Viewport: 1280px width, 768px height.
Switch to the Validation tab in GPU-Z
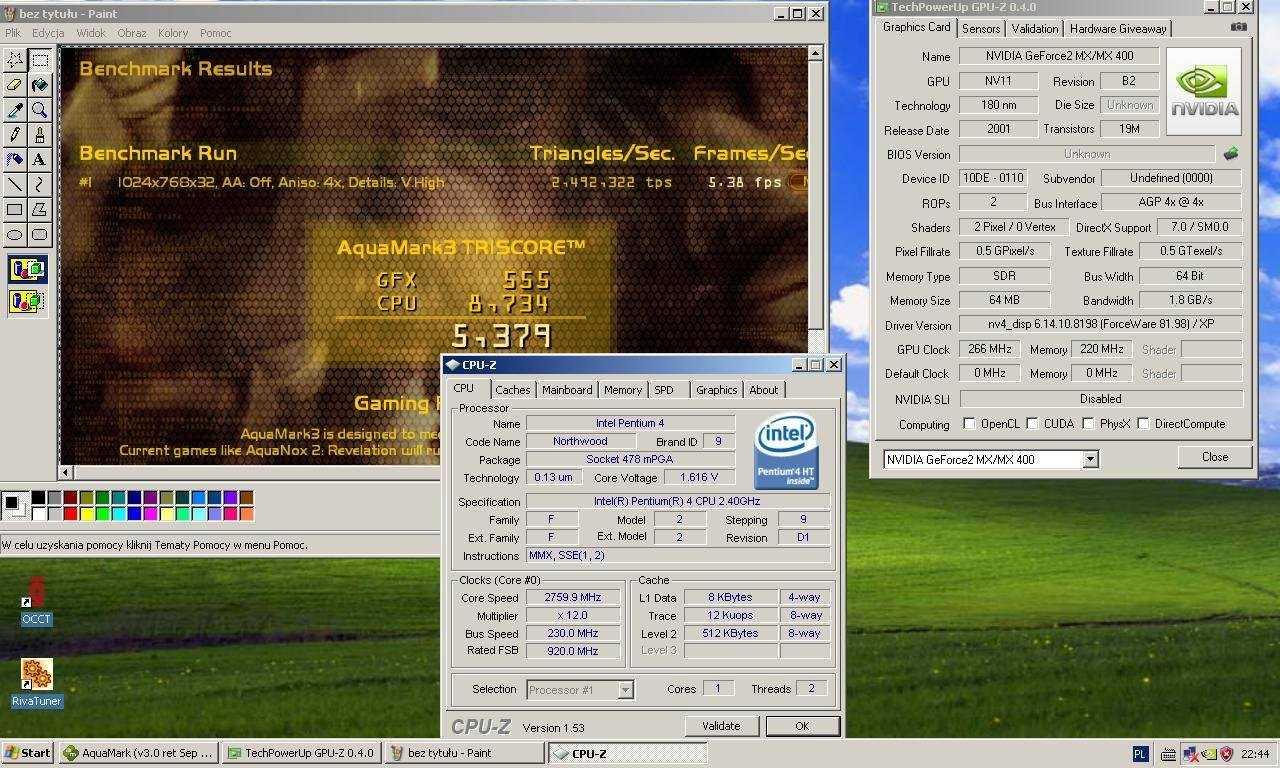(x=1034, y=29)
